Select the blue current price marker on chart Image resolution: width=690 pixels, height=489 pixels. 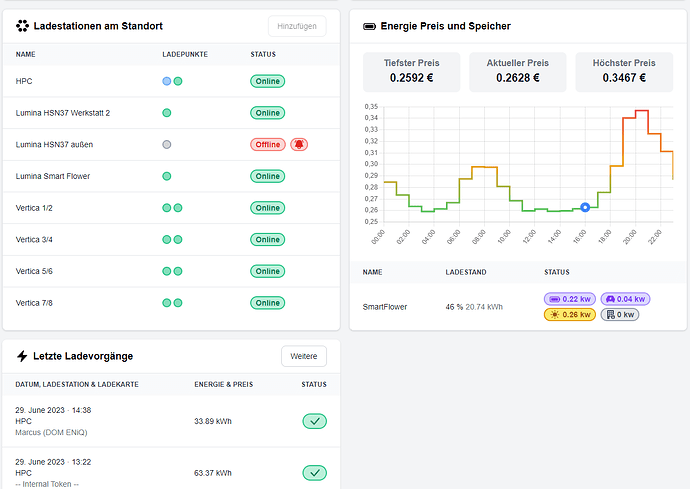click(x=585, y=207)
